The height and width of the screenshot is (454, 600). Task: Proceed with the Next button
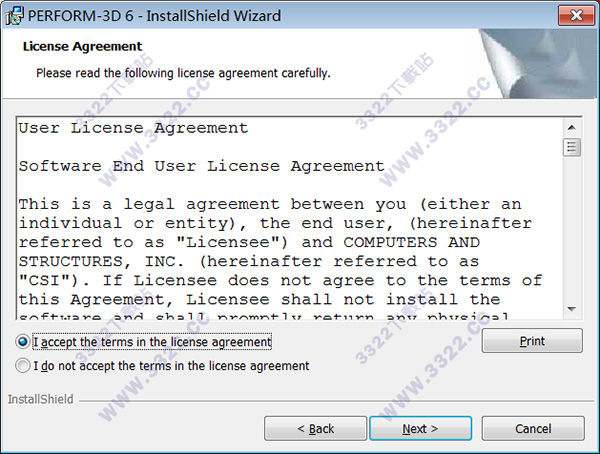click(x=420, y=428)
